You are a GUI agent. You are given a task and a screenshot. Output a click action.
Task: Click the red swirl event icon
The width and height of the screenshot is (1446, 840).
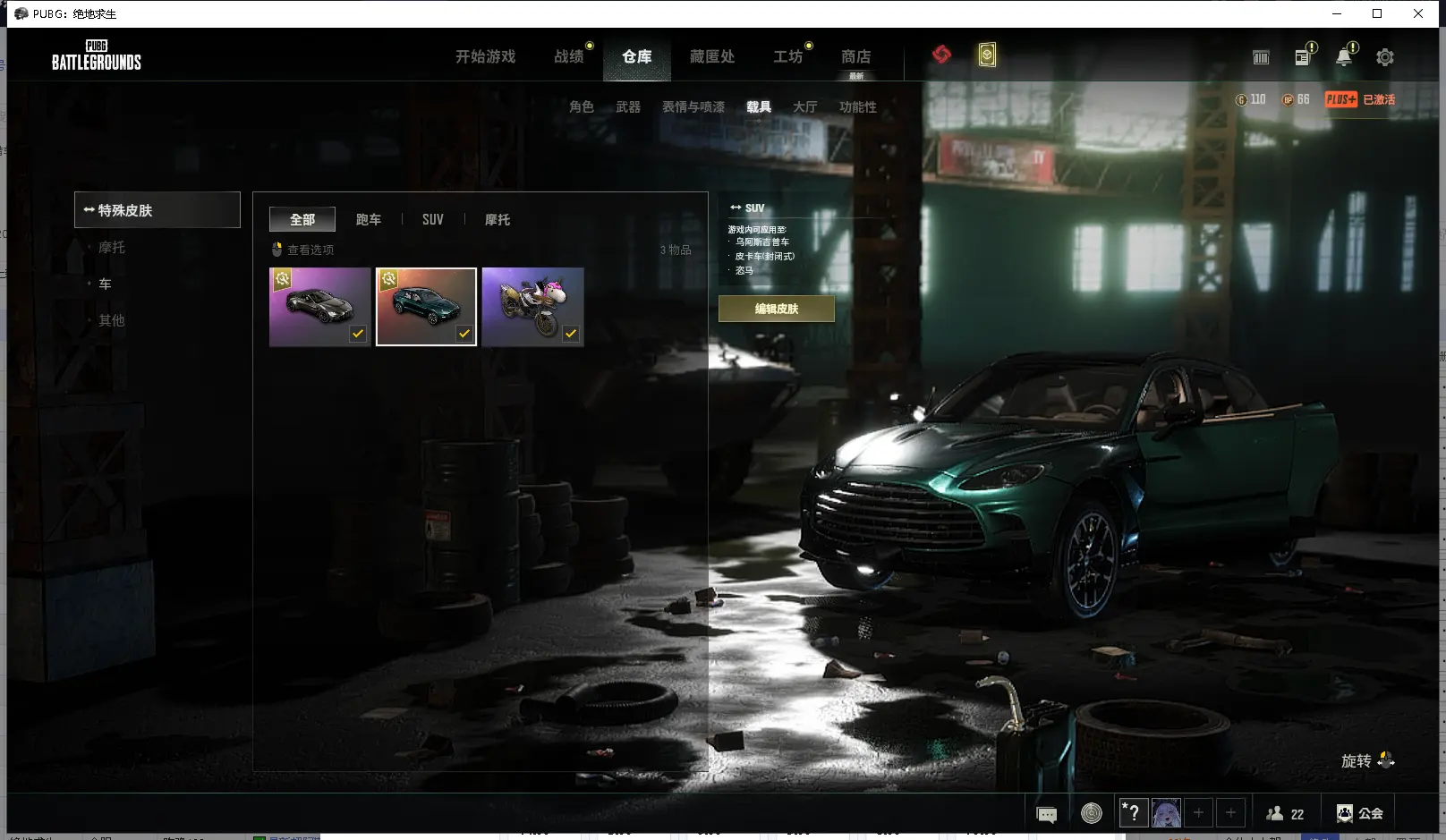click(x=941, y=55)
